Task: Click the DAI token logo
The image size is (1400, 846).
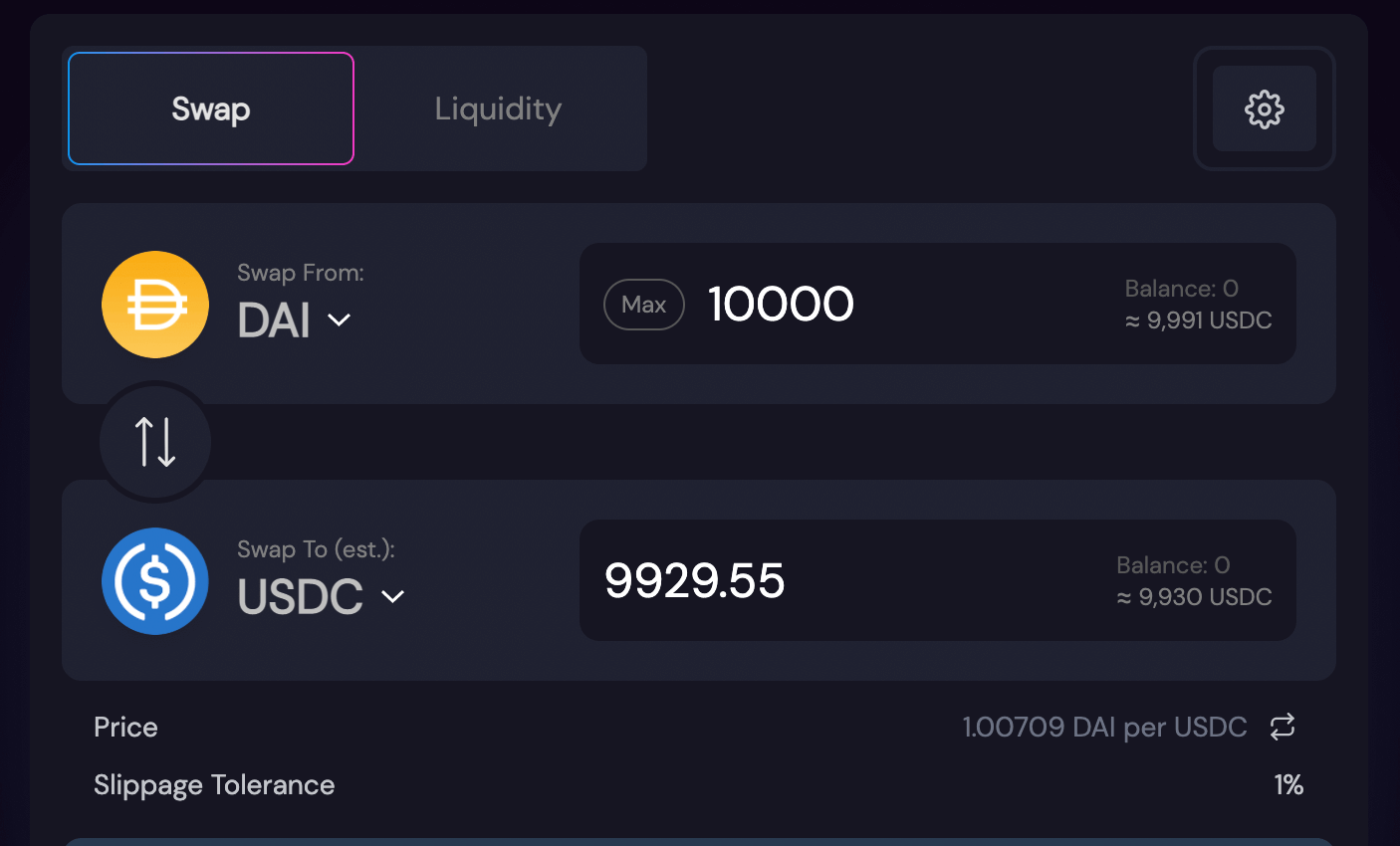Action: (155, 305)
